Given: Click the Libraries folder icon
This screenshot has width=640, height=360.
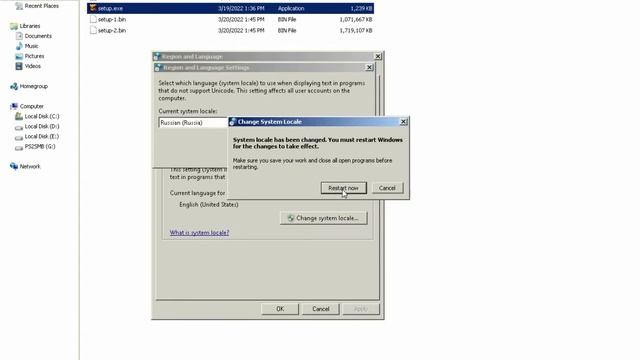Looking at the screenshot, I should coord(14,26).
